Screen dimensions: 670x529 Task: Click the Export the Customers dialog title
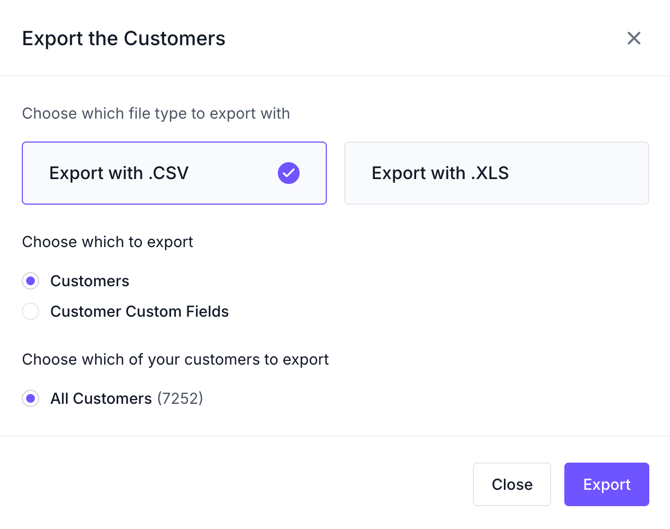click(x=123, y=39)
